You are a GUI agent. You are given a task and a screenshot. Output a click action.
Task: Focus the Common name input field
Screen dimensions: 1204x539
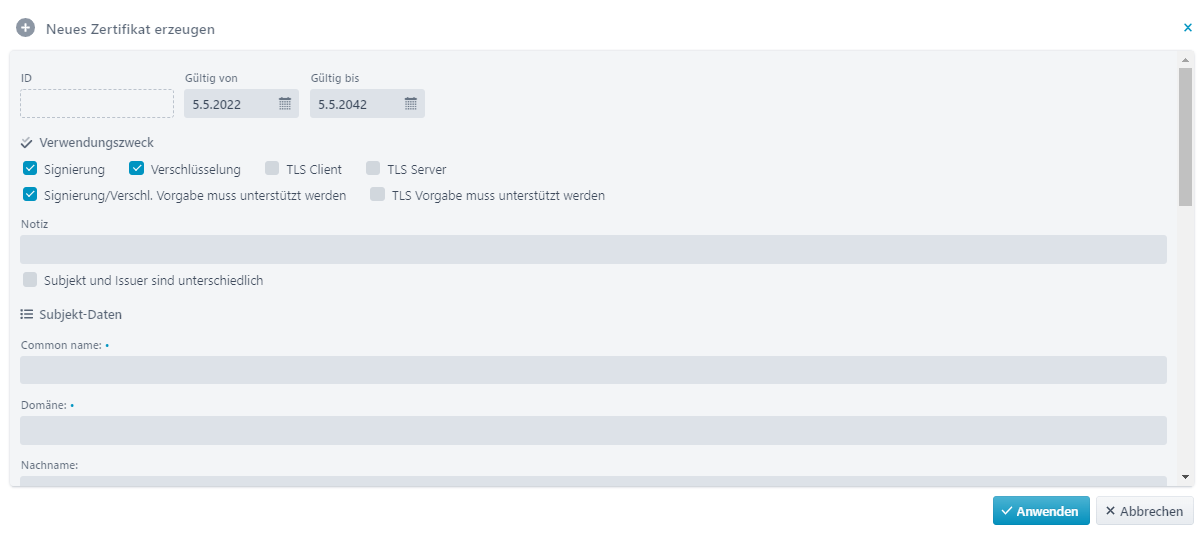click(x=593, y=370)
